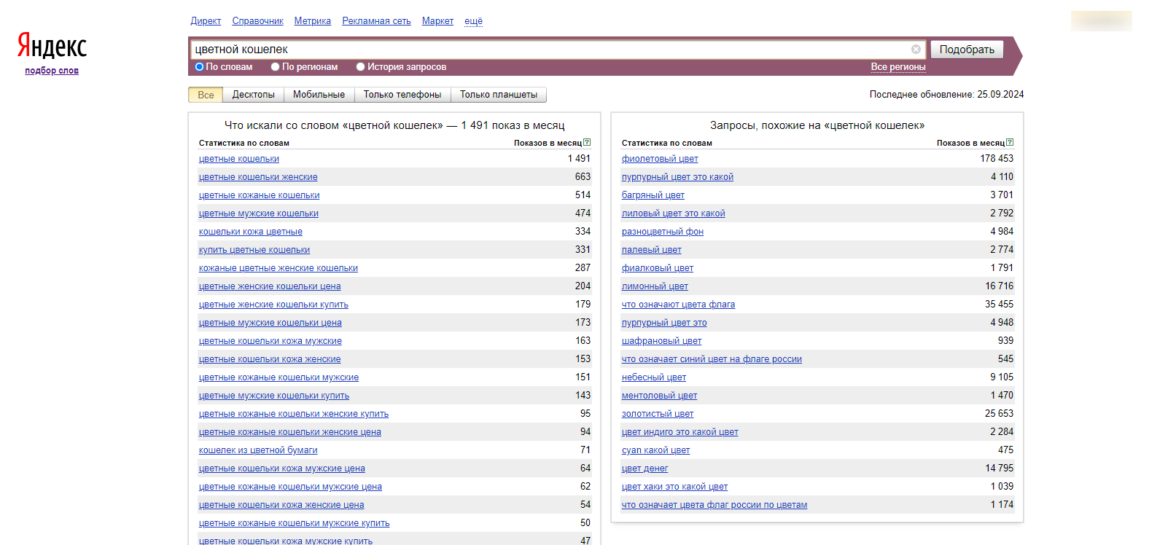Open the «цветные кошельки женские» query link

click(x=258, y=177)
